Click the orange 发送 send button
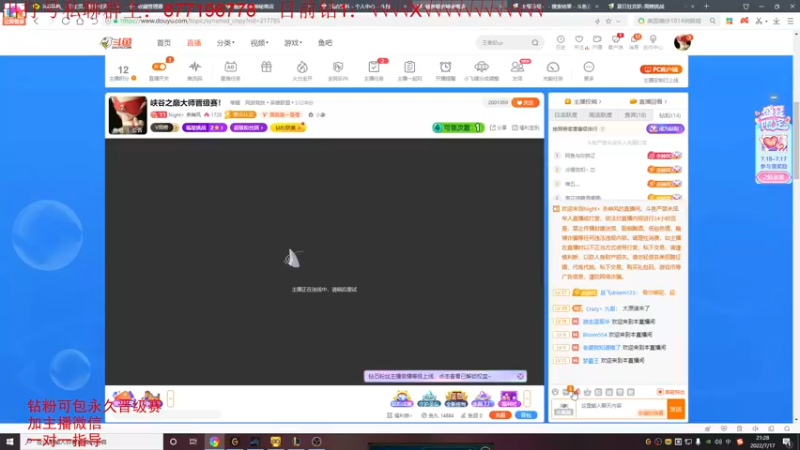The height and width of the screenshot is (450, 800). (x=676, y=409)
